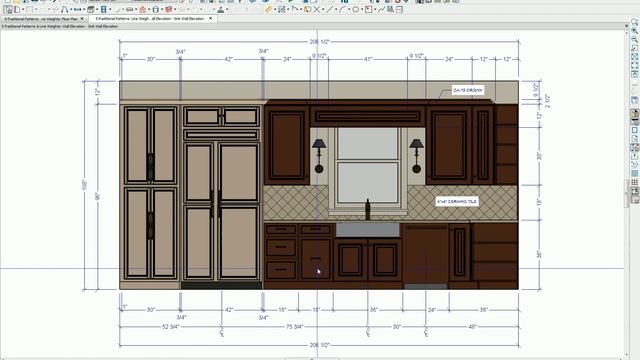Pick the Terrain tool with person icon
640x360 pixels.
pos(220,9)
